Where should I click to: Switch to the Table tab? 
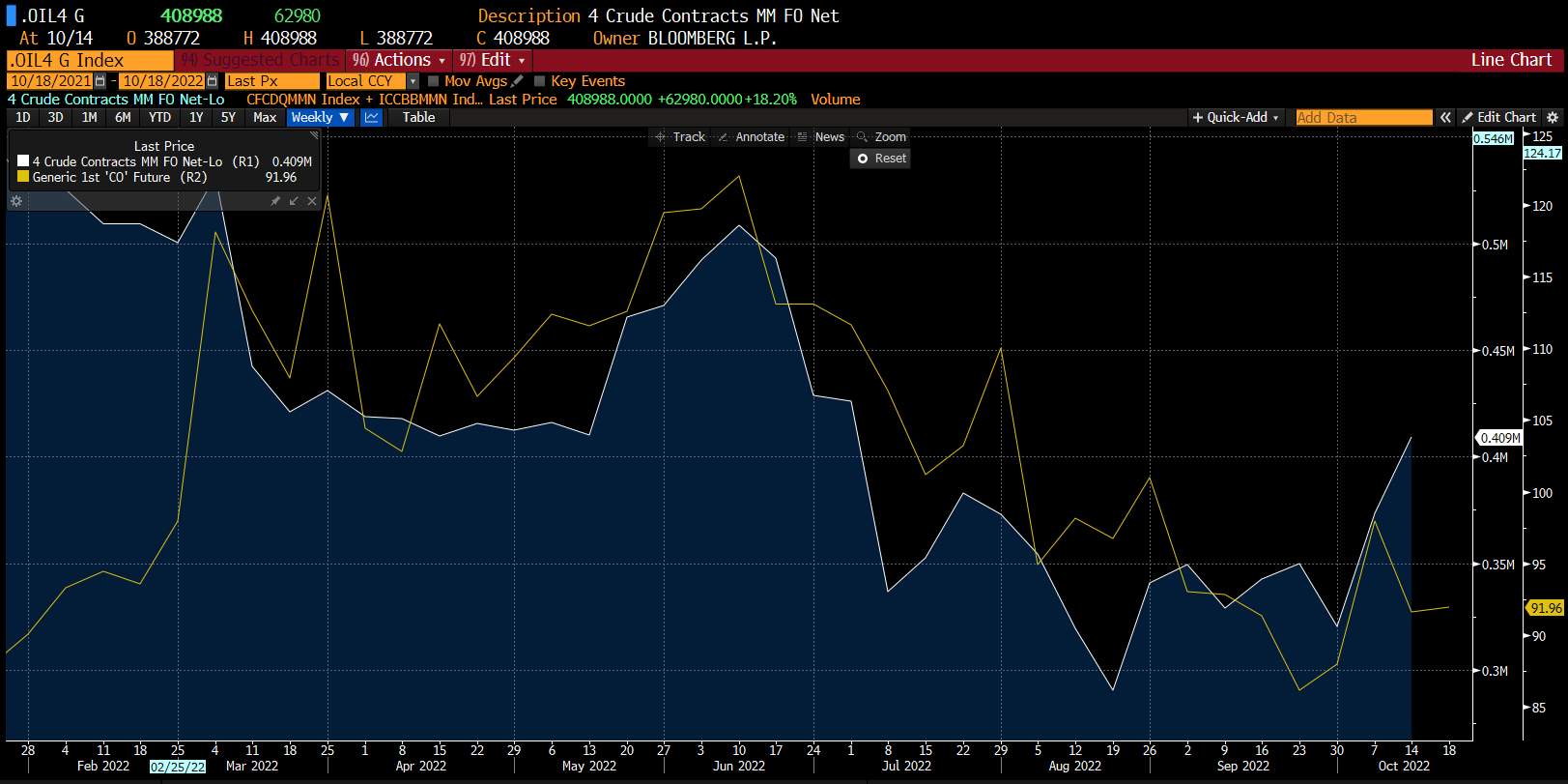(418, 117)
